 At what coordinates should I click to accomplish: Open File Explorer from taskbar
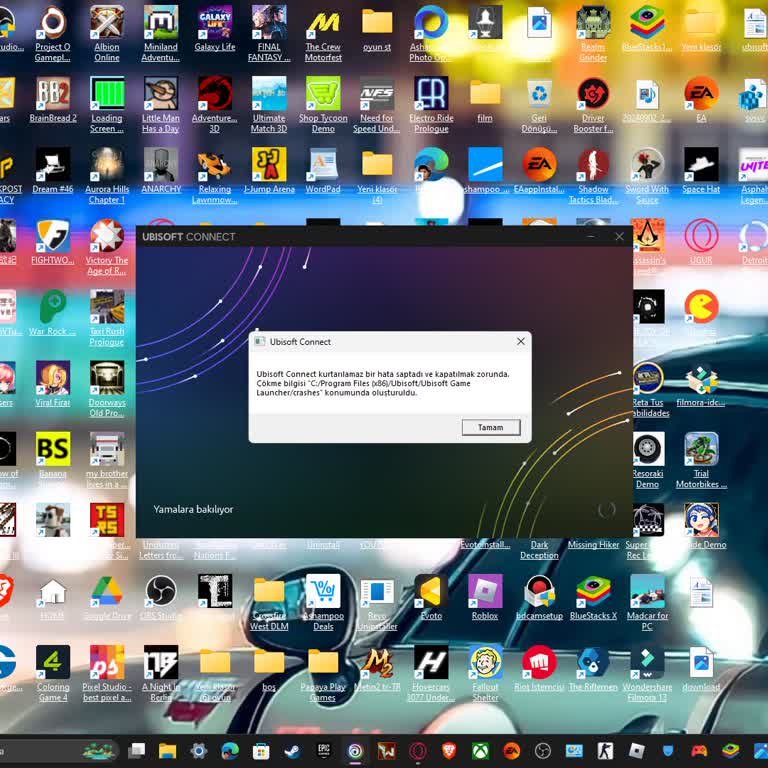point(168,751)
